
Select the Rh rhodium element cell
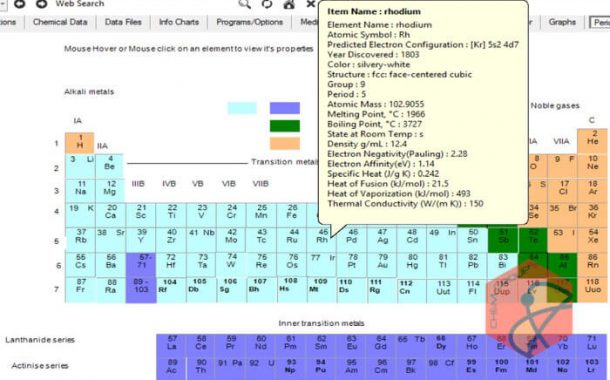[322, 237]
